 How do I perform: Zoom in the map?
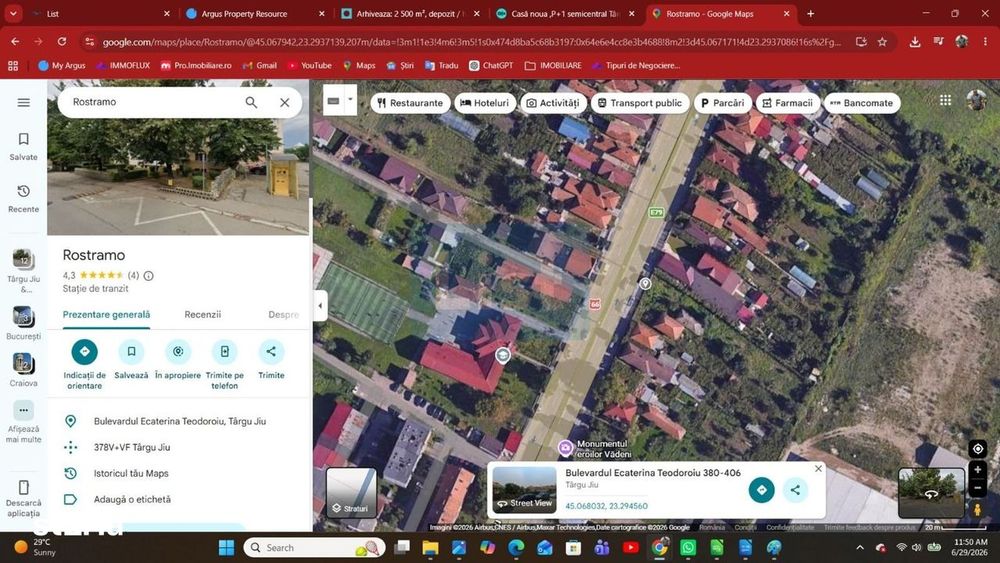[x=978, y=470]
